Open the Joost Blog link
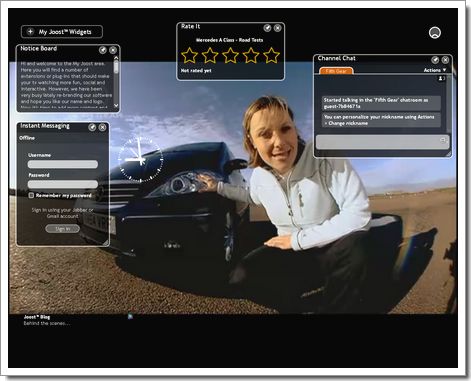 [x=37, y=317]
